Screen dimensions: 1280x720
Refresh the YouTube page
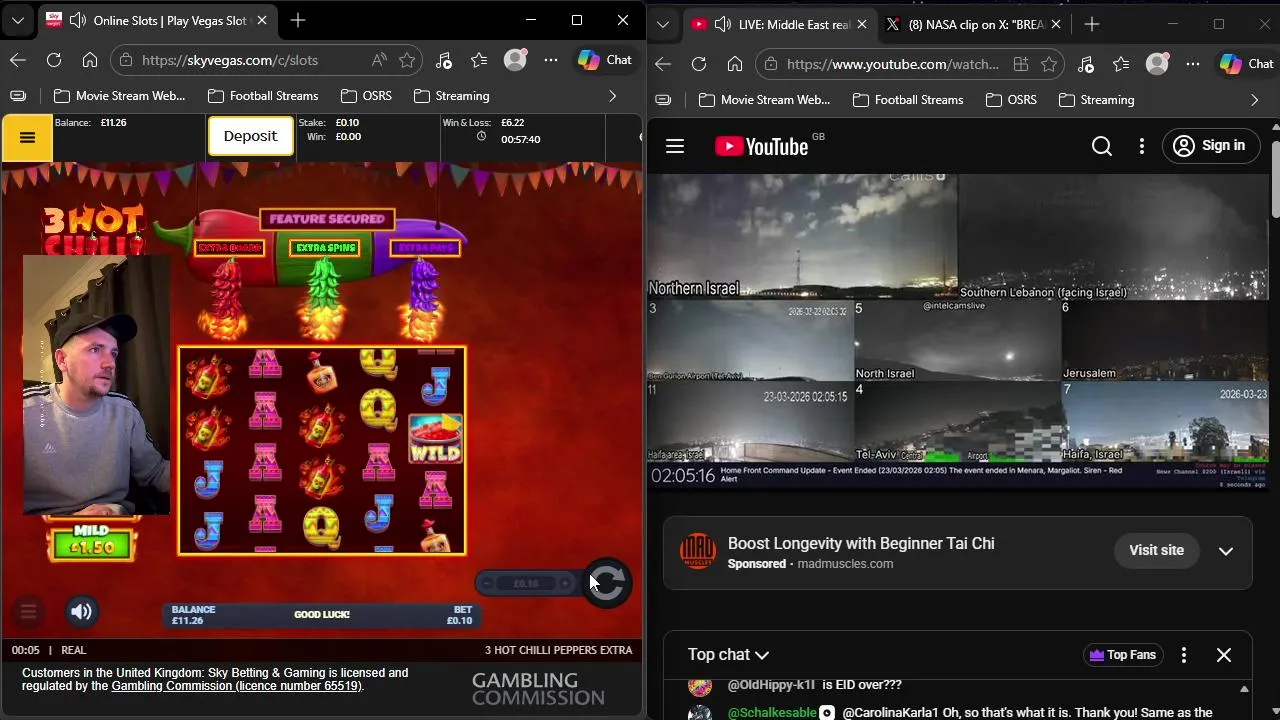point(699,64)
